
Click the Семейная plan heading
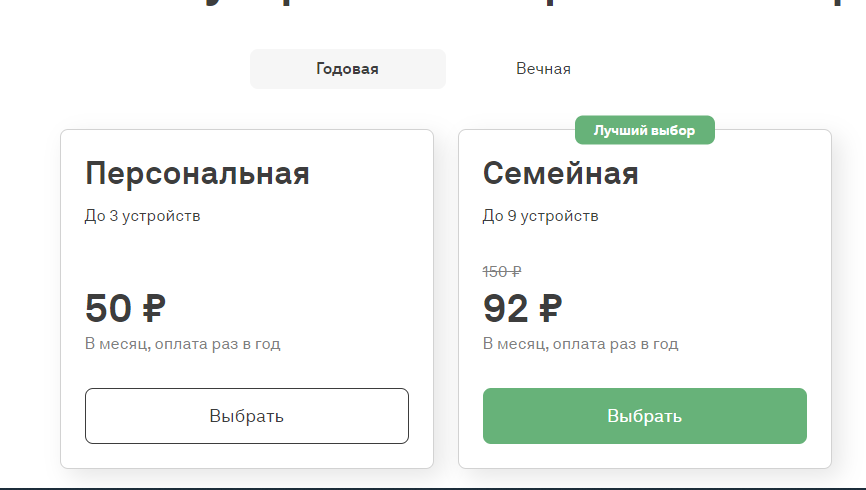coord(560,173)
